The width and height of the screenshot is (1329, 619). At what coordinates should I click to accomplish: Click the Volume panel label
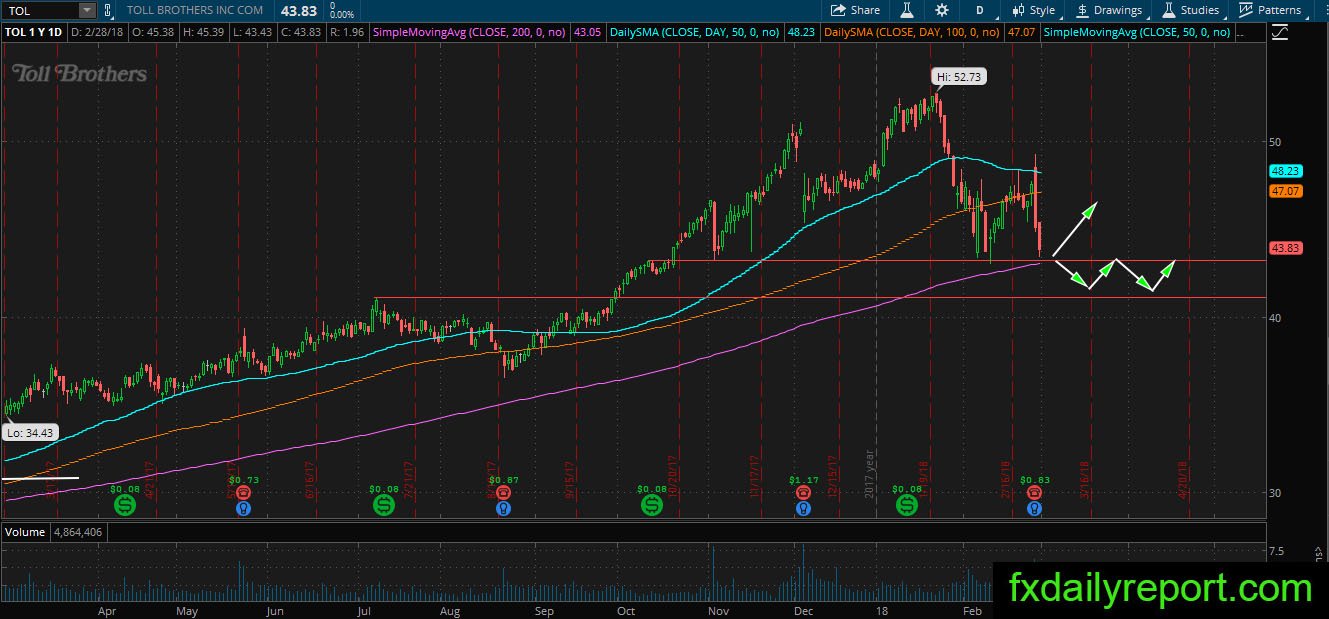pos(25,532)
